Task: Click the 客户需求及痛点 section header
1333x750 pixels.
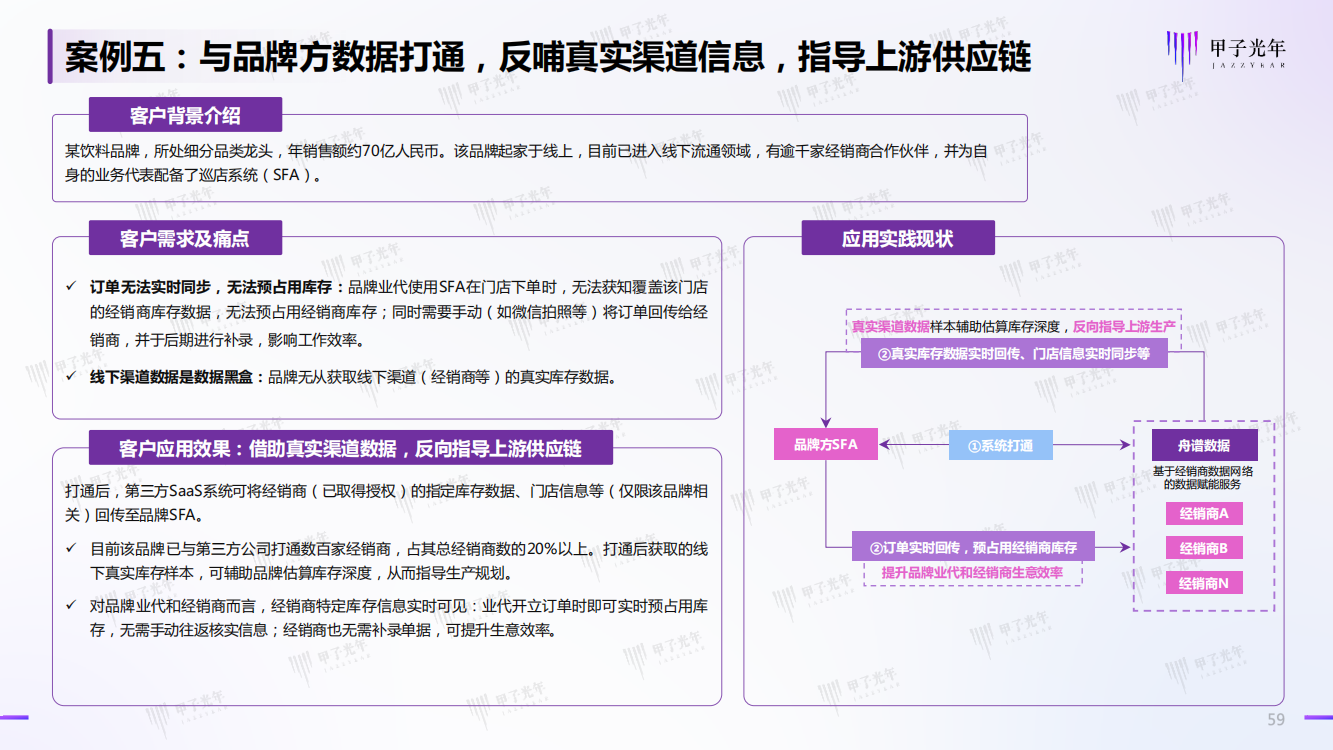Action: point(185,239)
